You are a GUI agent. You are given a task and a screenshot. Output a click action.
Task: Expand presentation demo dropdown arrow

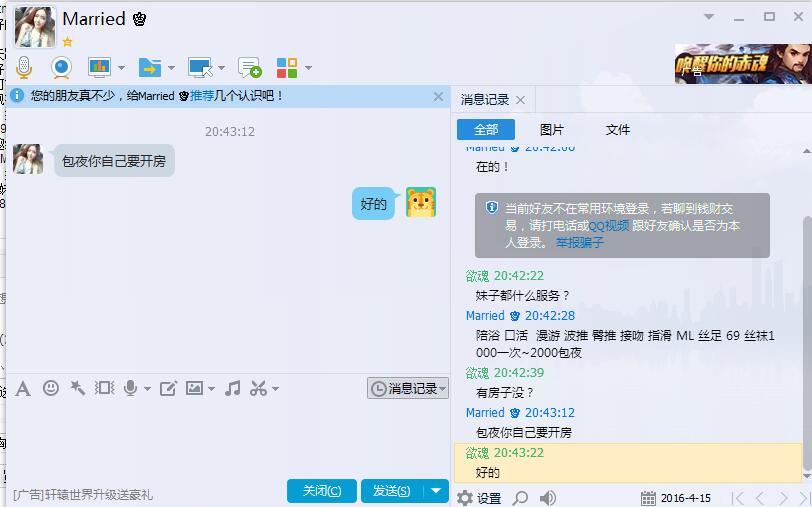(121, 68)
